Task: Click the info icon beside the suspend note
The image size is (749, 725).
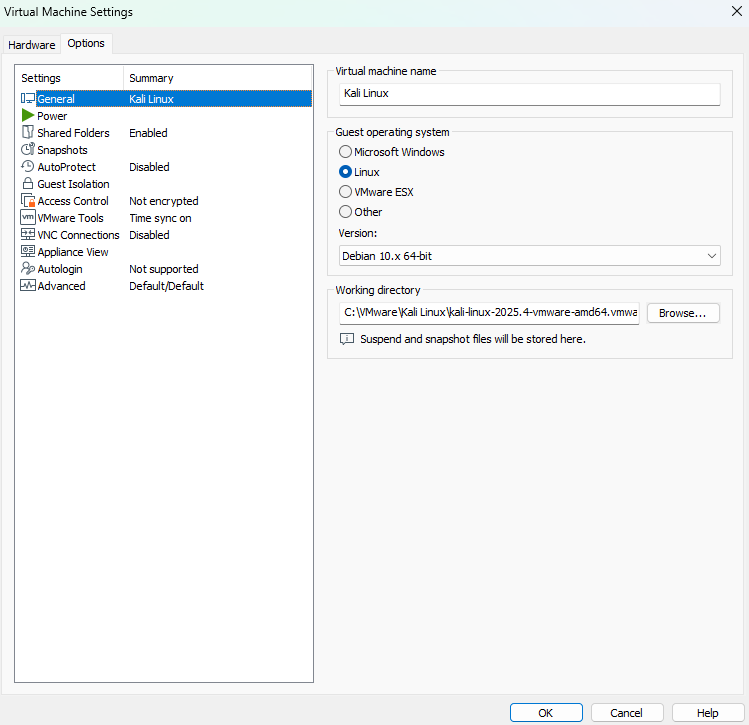Action: click(x=347, y=339)
